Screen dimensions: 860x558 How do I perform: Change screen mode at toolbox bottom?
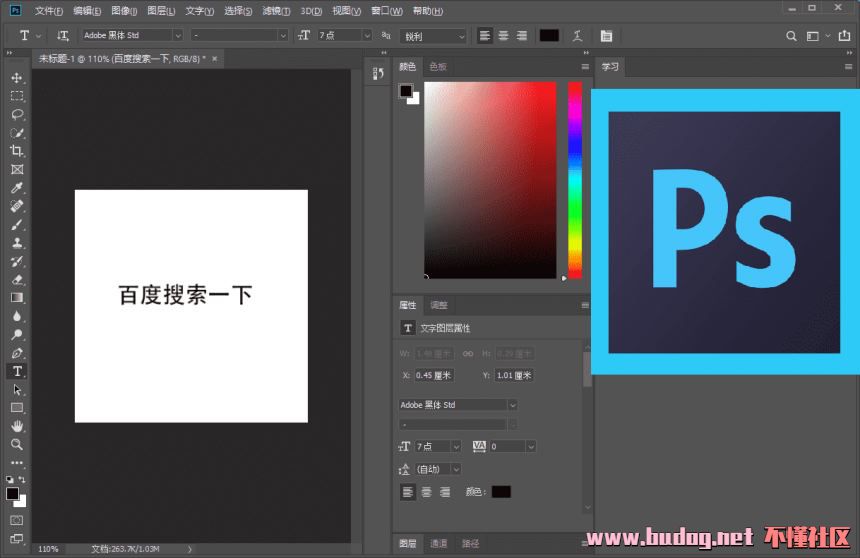(x=17, y=538)
